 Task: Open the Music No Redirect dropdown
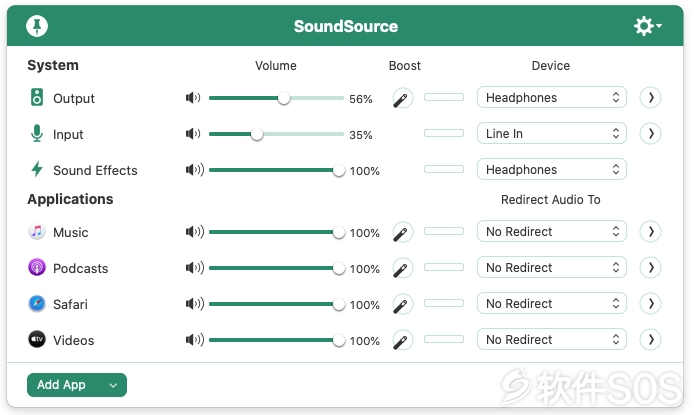pos(551,231)
